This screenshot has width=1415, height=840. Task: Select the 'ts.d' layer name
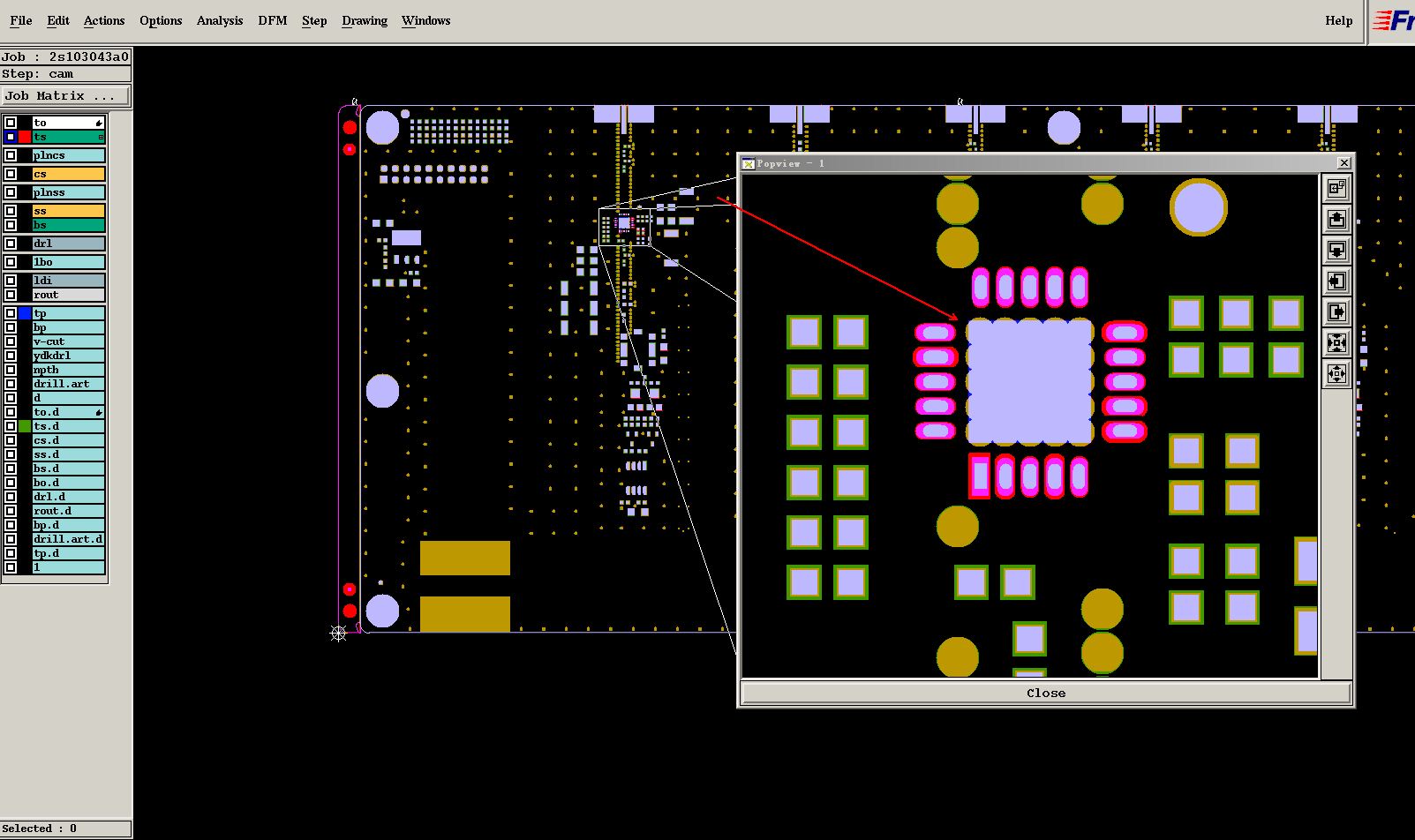point(69,426)
